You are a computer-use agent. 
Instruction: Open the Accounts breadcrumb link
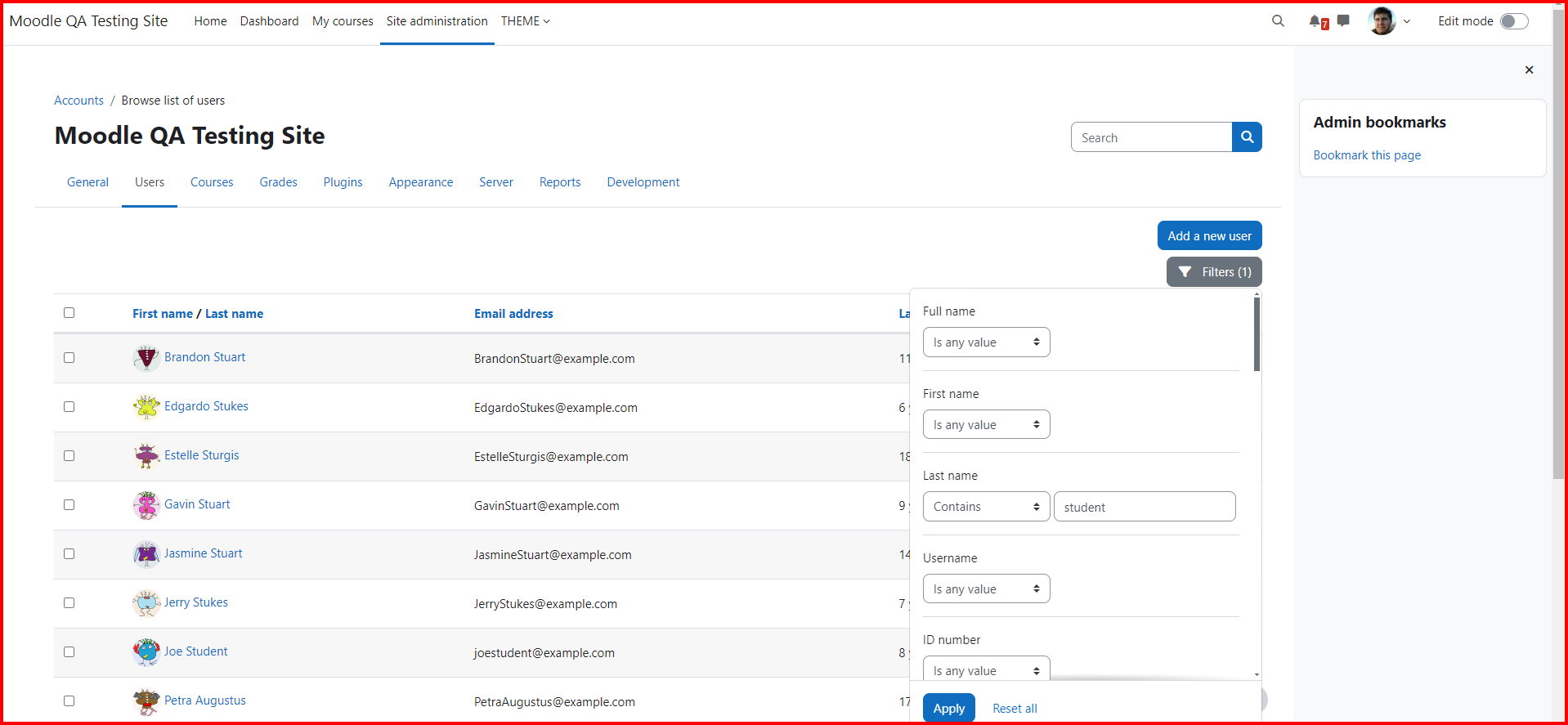pyautogui.click(x=78, y=101)
